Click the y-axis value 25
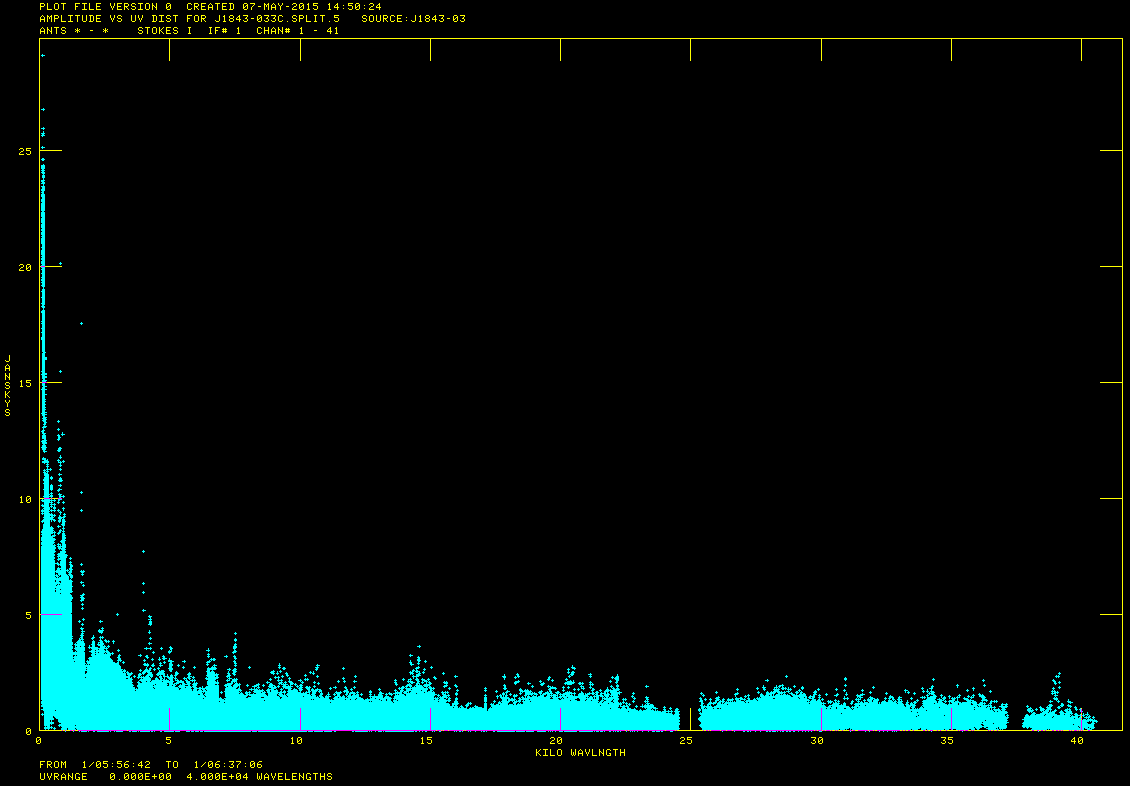 pyautogui.click(x=25, y=151)
